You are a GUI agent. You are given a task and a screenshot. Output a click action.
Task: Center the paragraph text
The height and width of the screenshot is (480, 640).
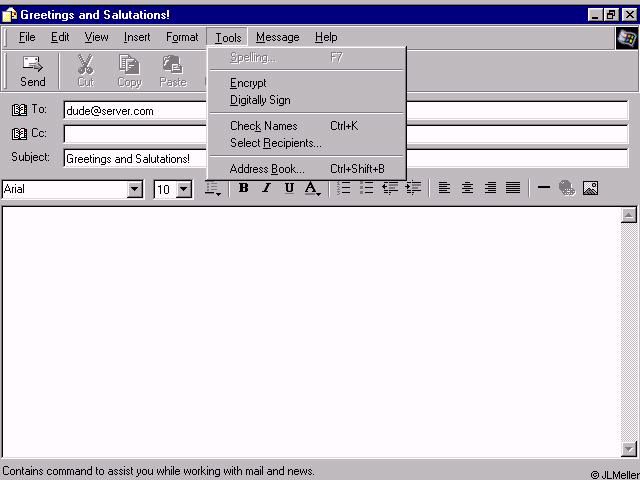click(x=467, y=188)
